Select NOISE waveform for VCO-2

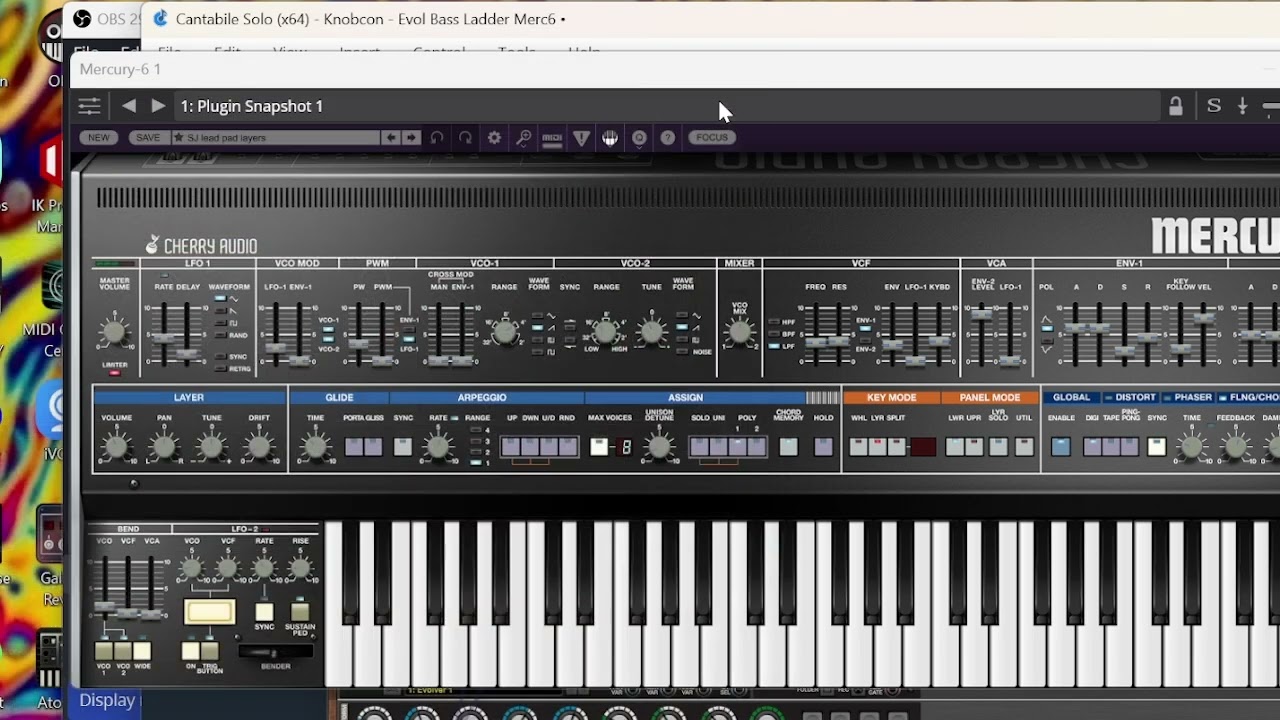point(683,352)
